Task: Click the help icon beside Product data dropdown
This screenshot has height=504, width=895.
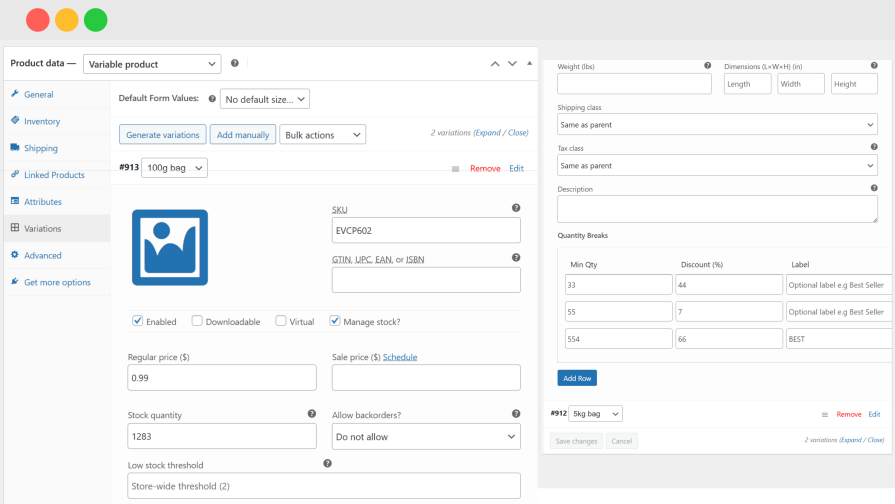Action: 234,63
